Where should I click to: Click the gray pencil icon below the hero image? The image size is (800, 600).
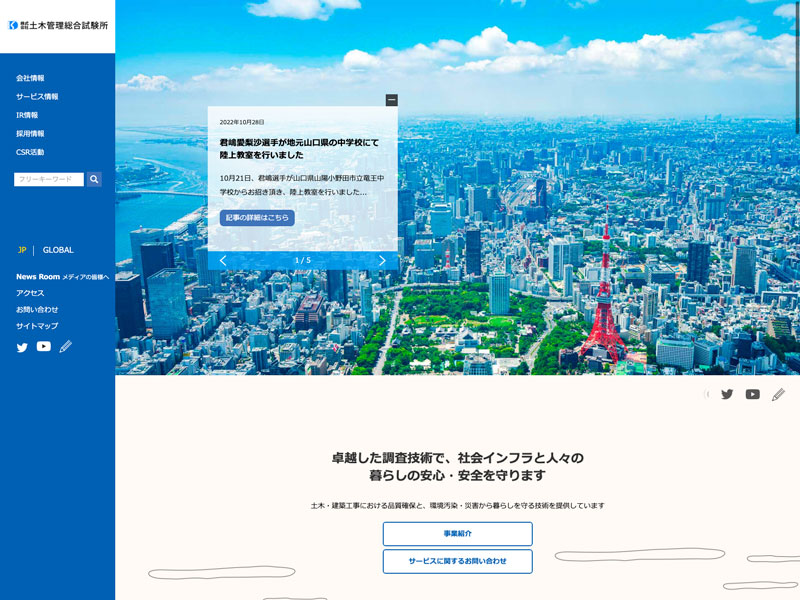point(778,394)
